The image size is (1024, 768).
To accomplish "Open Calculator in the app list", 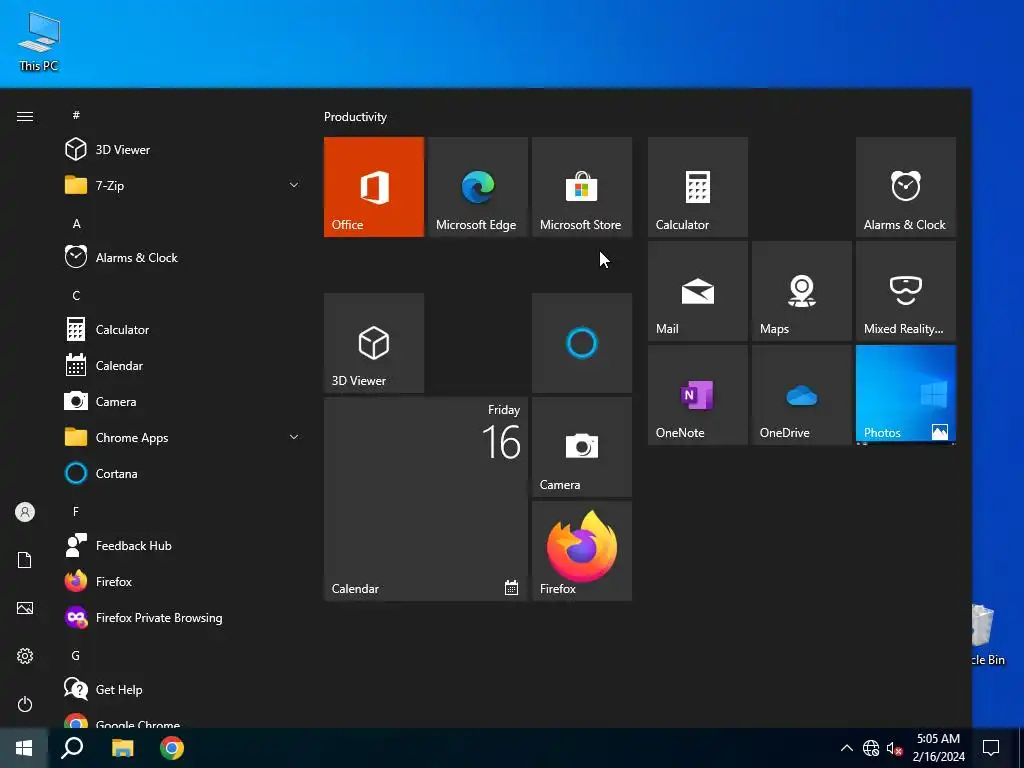I will click(183, 330).
